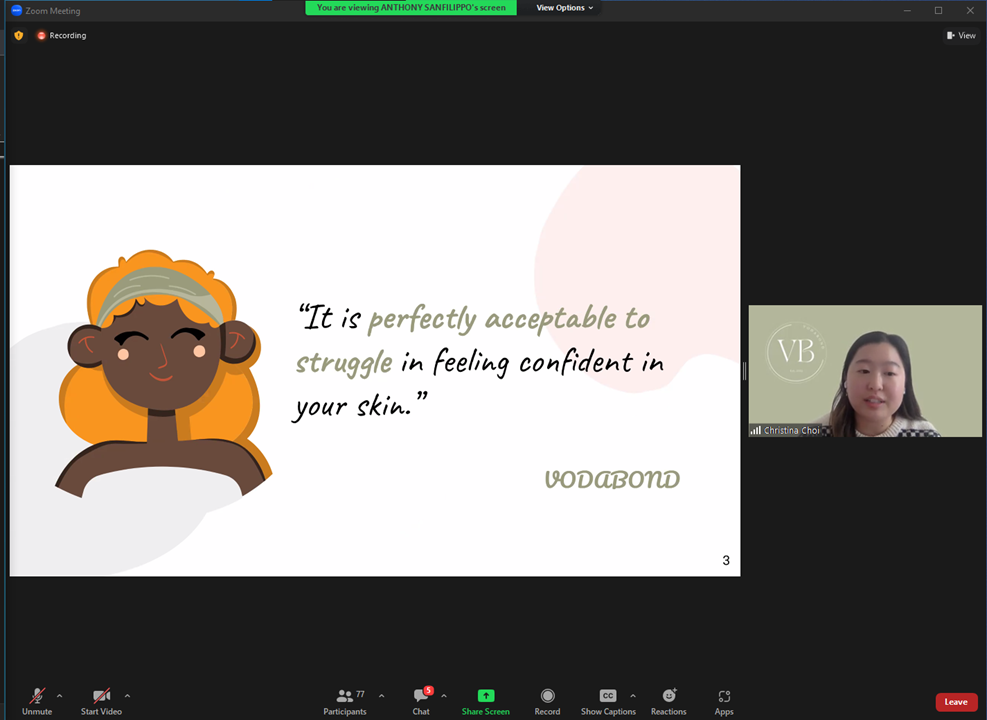This screenshot has width=987, height=720.
Task: Open the Reactions smiley icon
Action: coord(668,695)
